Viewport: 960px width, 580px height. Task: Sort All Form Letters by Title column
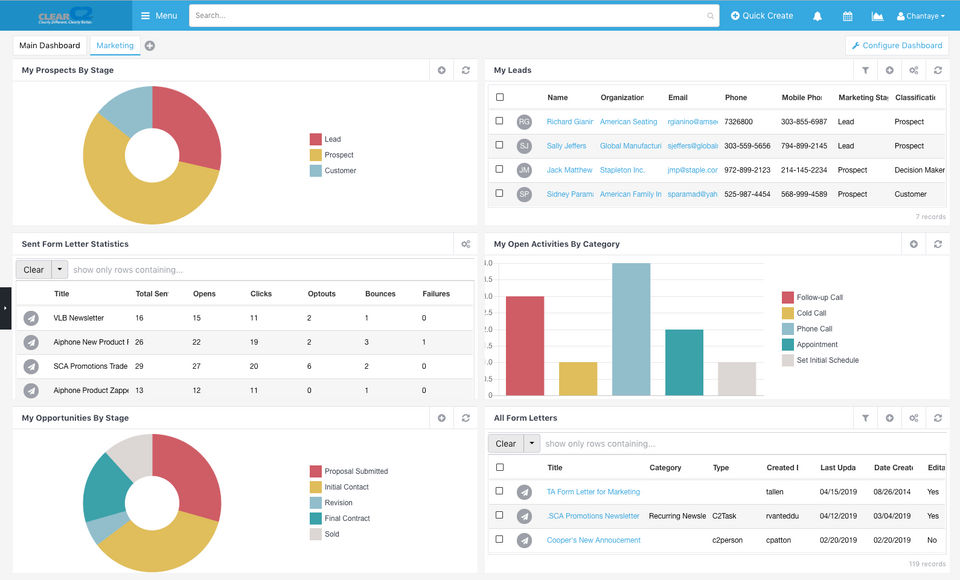coord(555,467)
